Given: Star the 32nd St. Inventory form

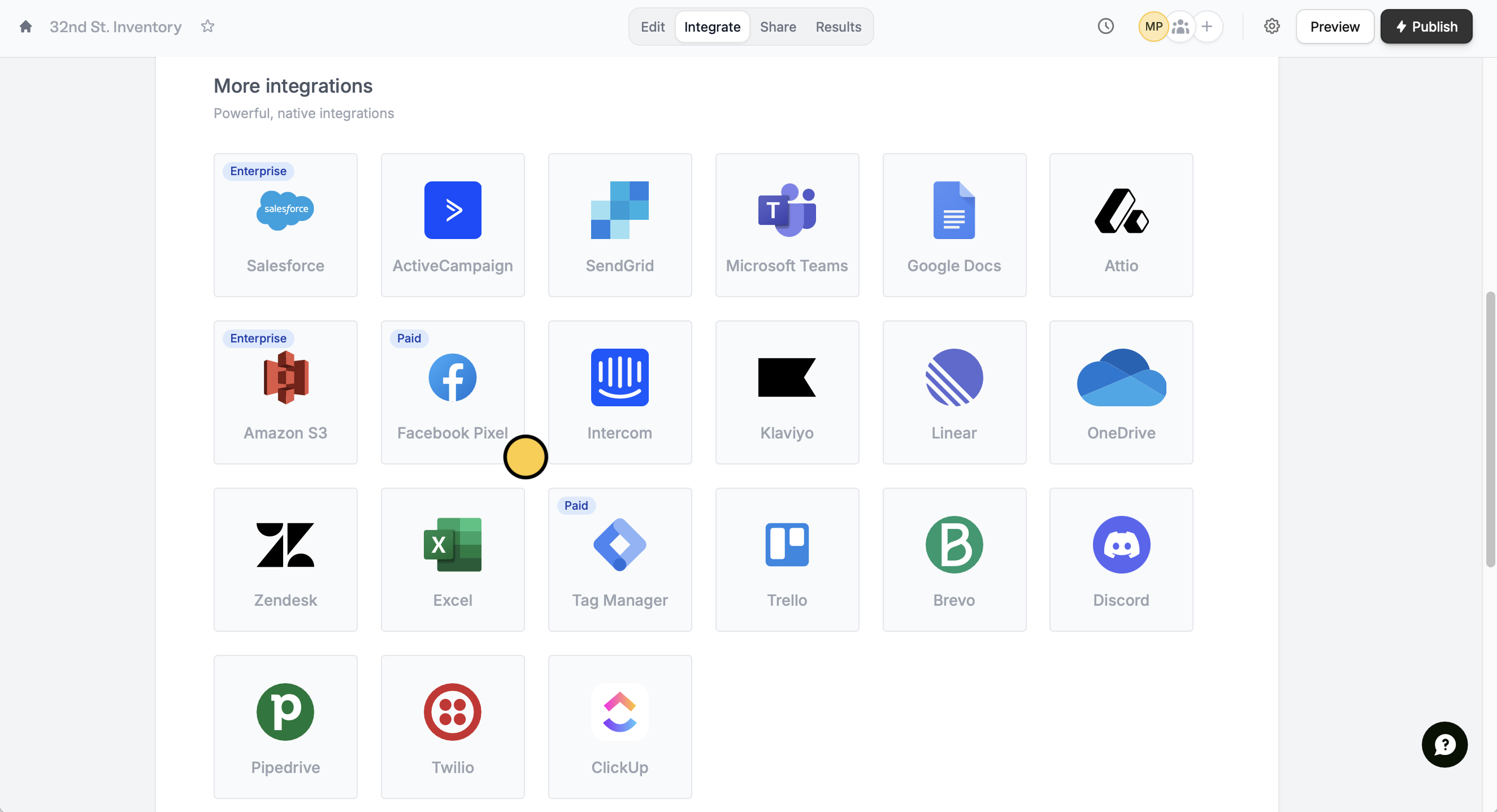Looking at the screenshot, I should pos(207,27).
